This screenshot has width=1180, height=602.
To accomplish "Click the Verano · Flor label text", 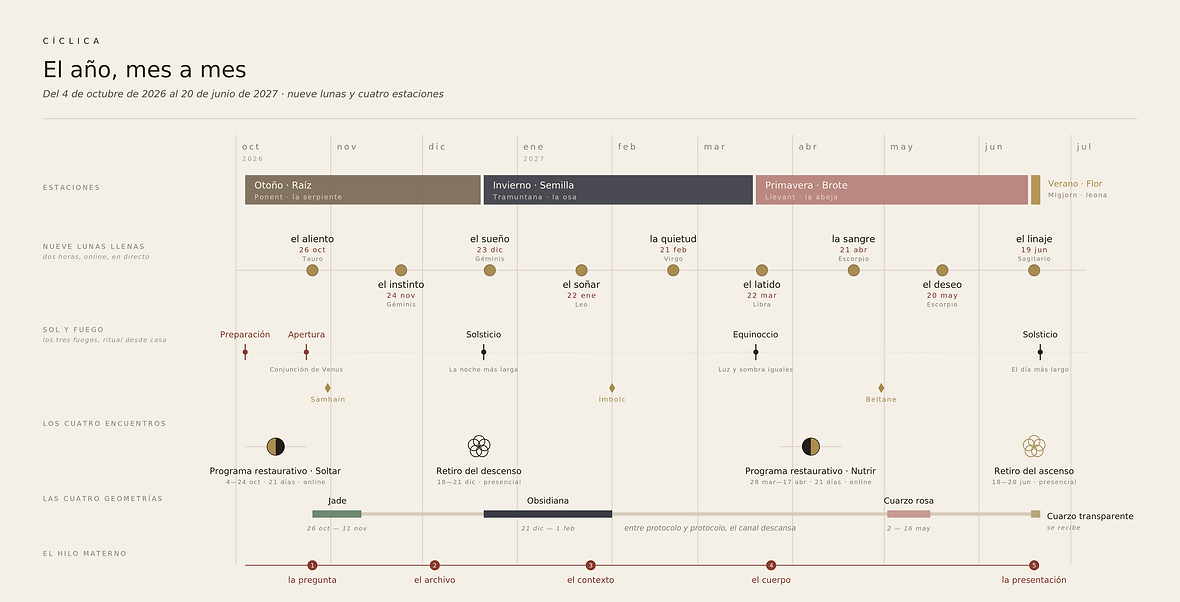I will [1075, 184].
